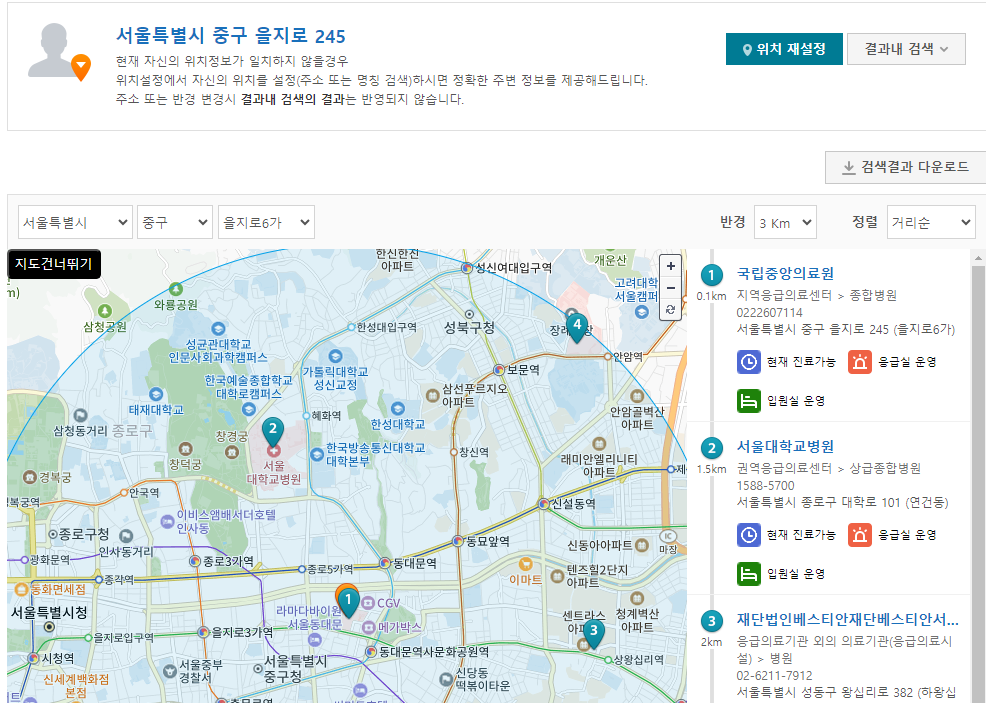The width and height of the screenshot is (986, 703).
Task: Click the numbered badge 2 in results list
Action: (711, 448)
